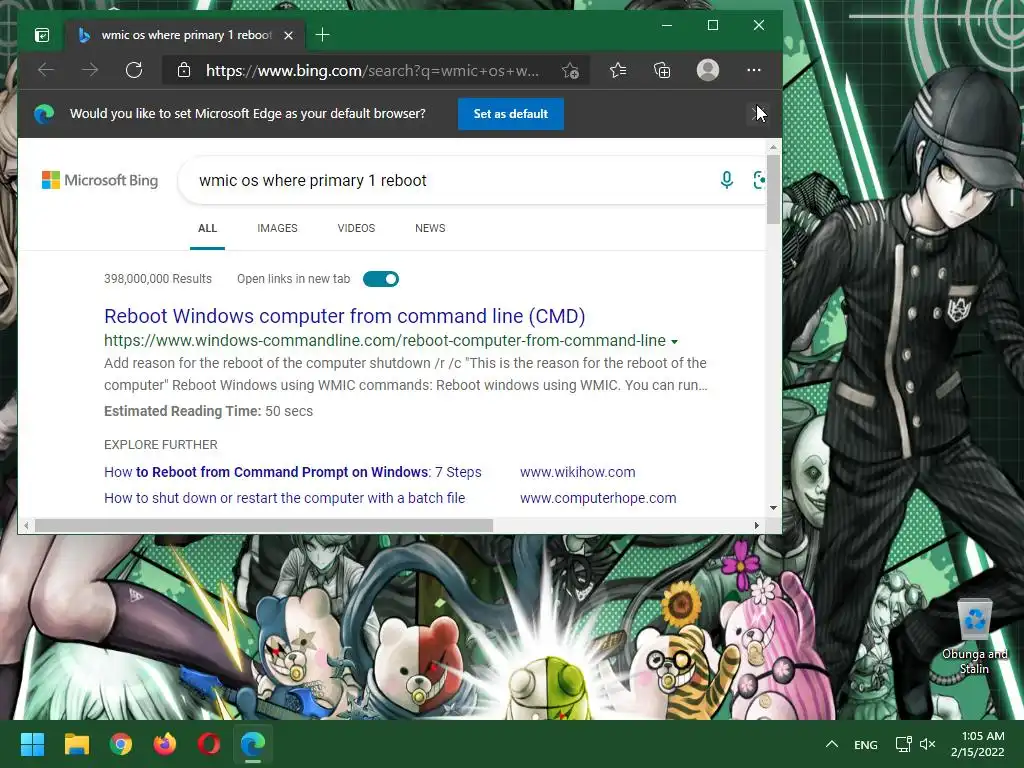
Task: Select the 'Obunga and Stalin' recycle bin icon
Action: (974, 636)
